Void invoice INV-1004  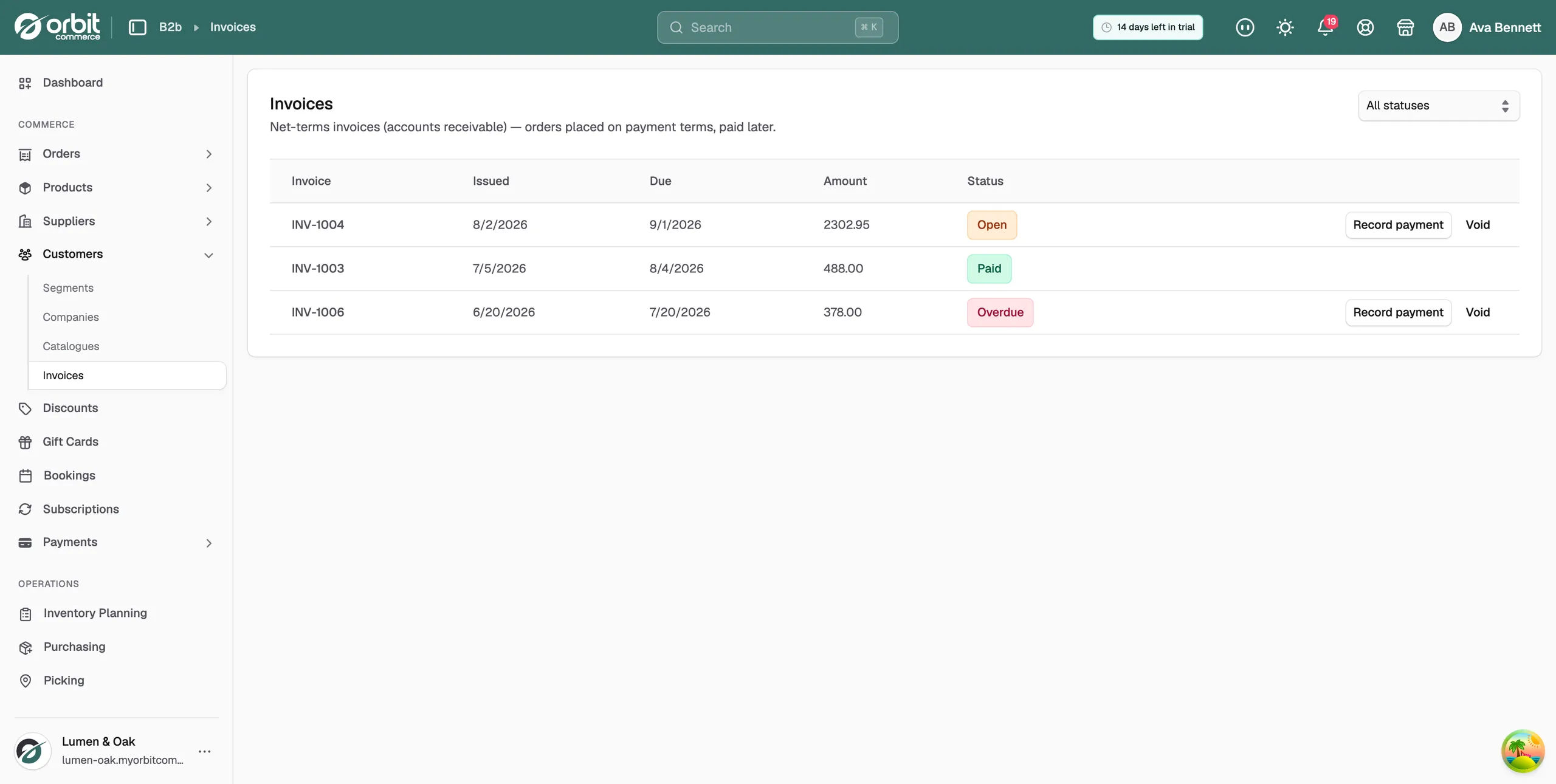click(1478, 225)
